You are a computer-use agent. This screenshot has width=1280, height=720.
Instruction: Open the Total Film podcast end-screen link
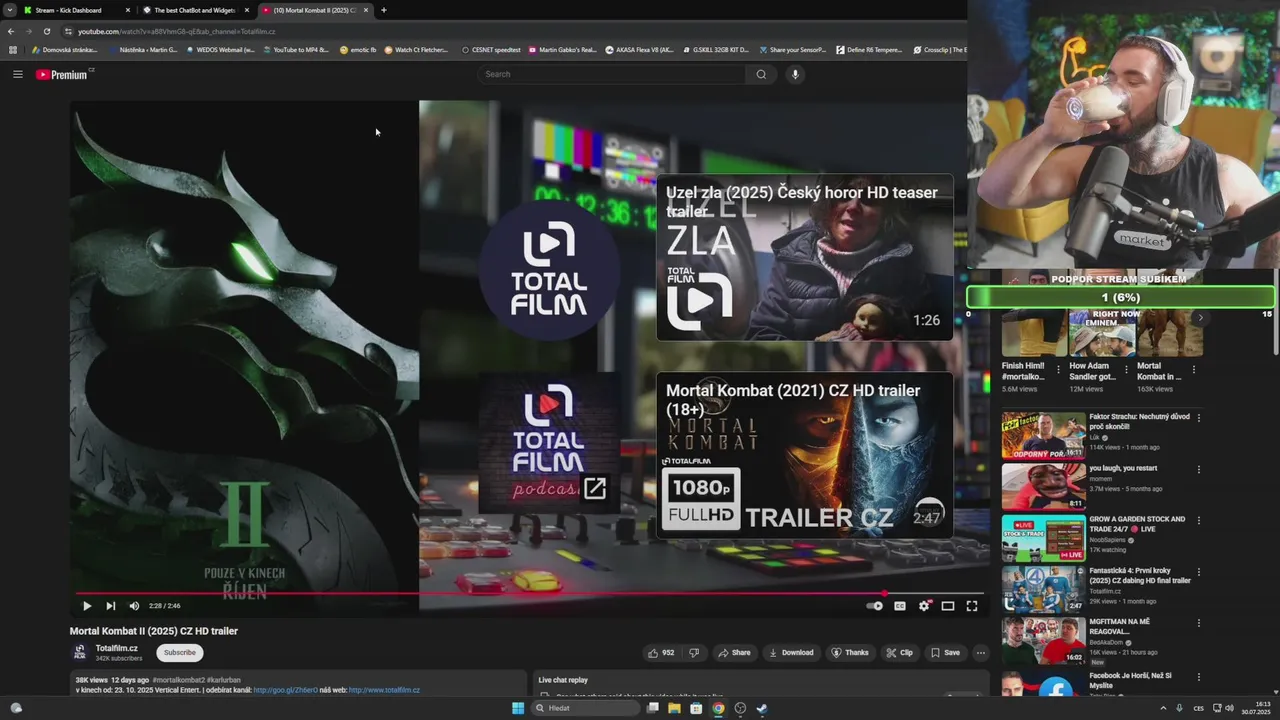[549, 442]
